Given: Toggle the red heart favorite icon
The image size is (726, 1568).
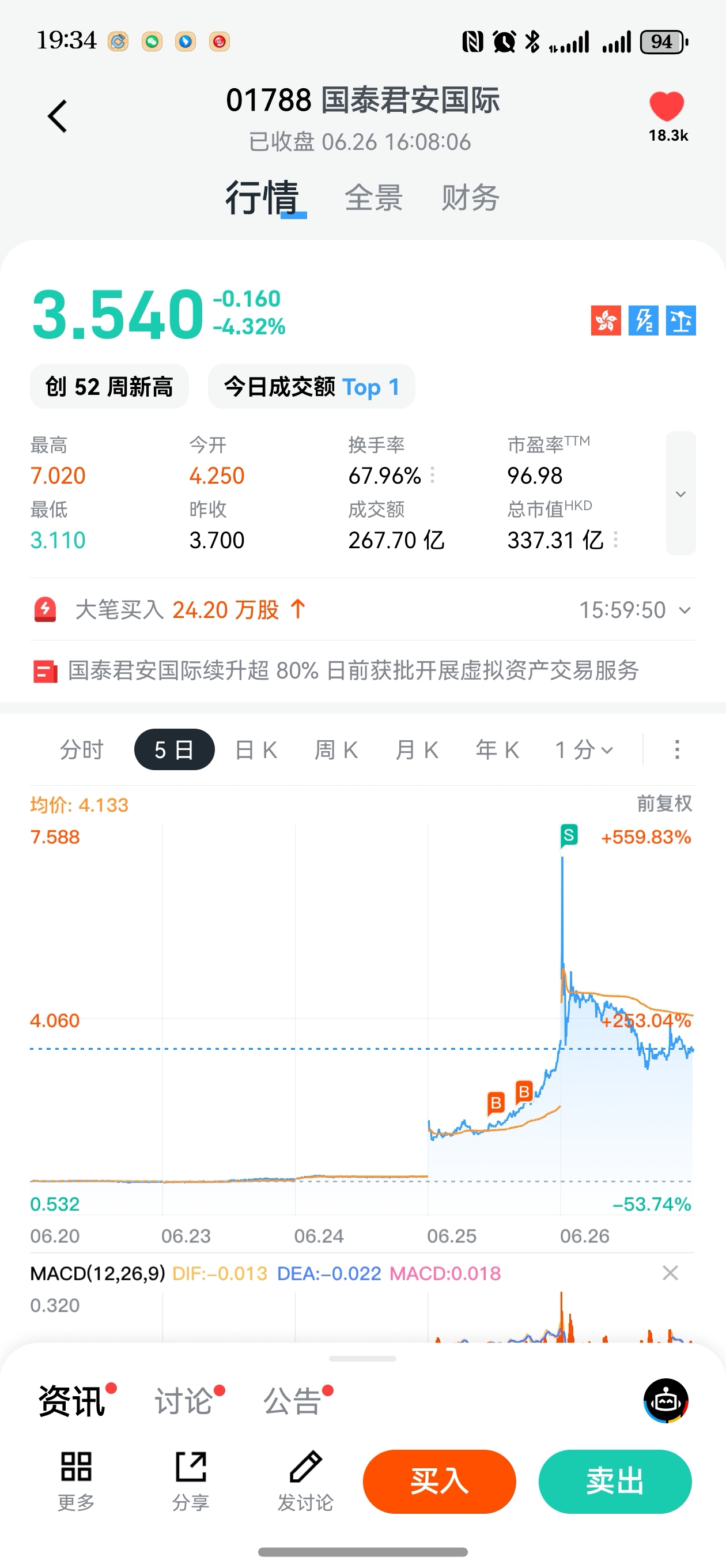Looking at the screenshot, I should coord(667,107).
